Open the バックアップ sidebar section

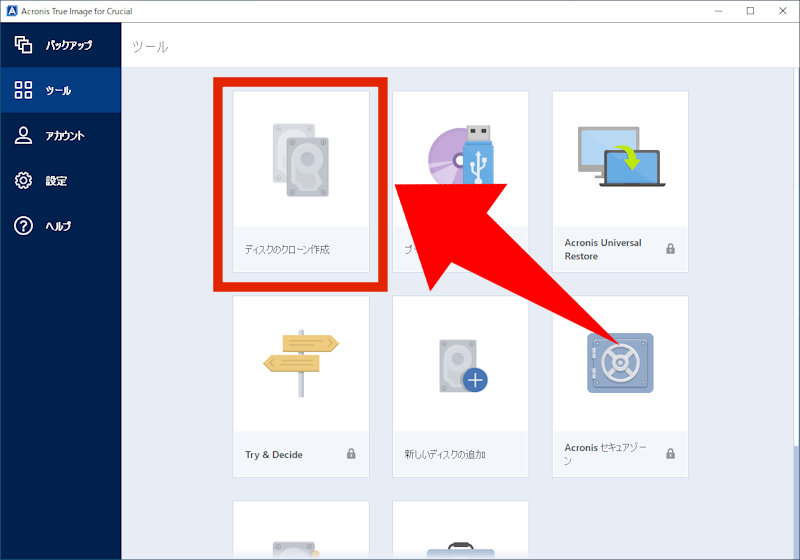click(x=61, y=45)
